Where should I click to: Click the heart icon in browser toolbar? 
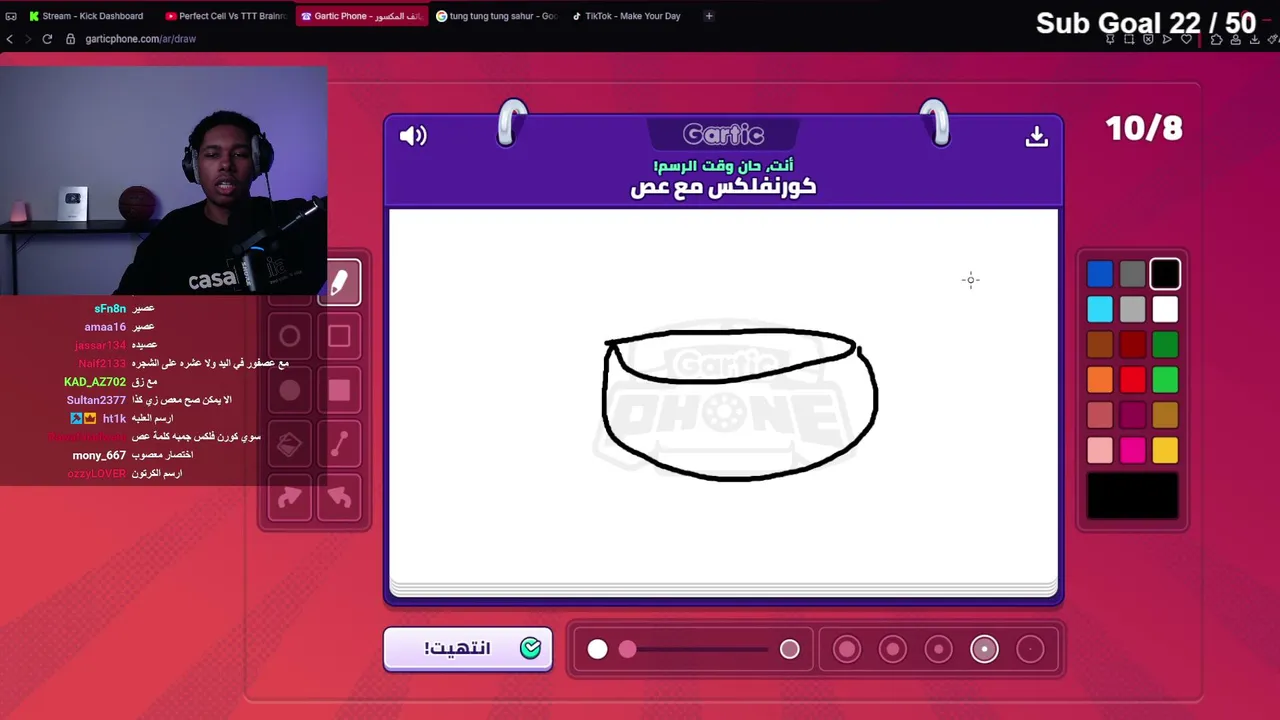1186,40
